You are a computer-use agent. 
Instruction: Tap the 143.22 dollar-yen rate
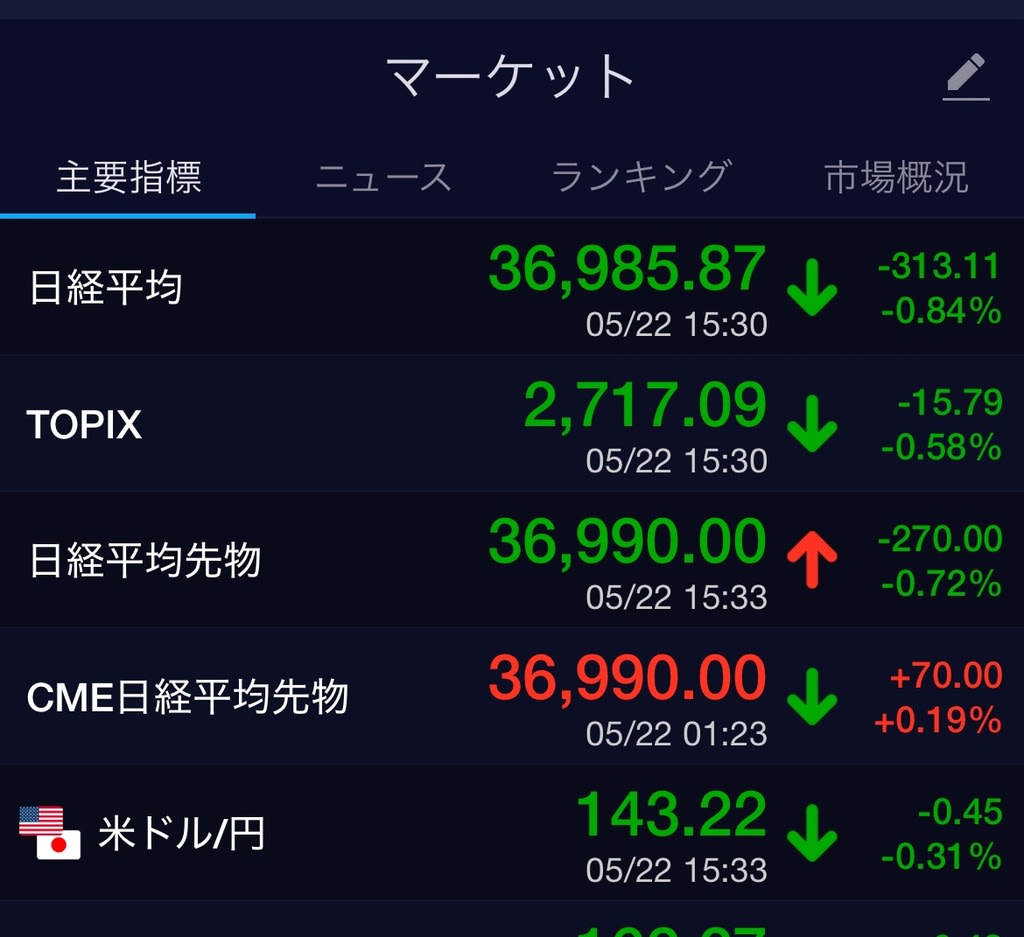[671, 814]
